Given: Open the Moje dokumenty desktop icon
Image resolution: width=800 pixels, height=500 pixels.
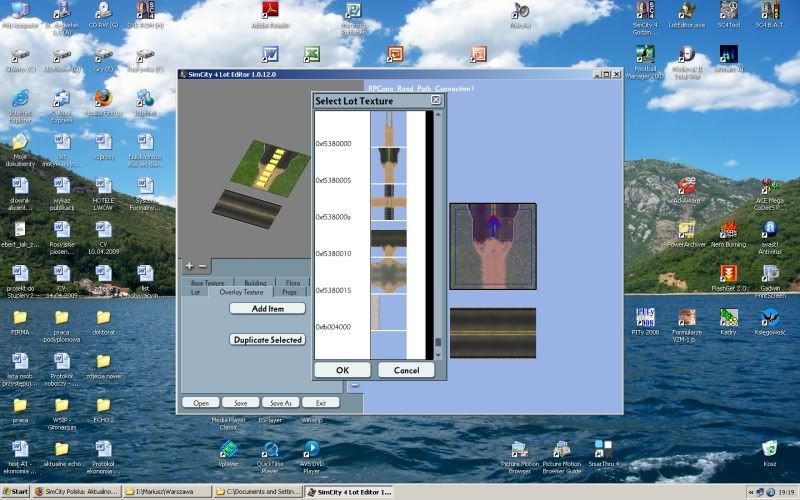Looking at the screenshot, I should tap(20, 150).
